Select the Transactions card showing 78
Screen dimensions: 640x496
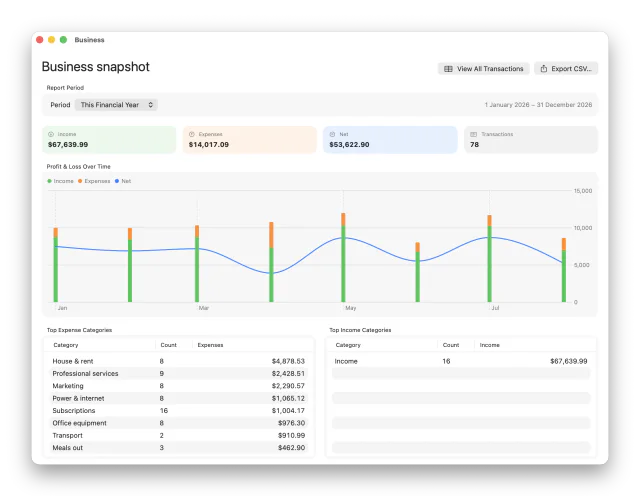tap(531, 140)
